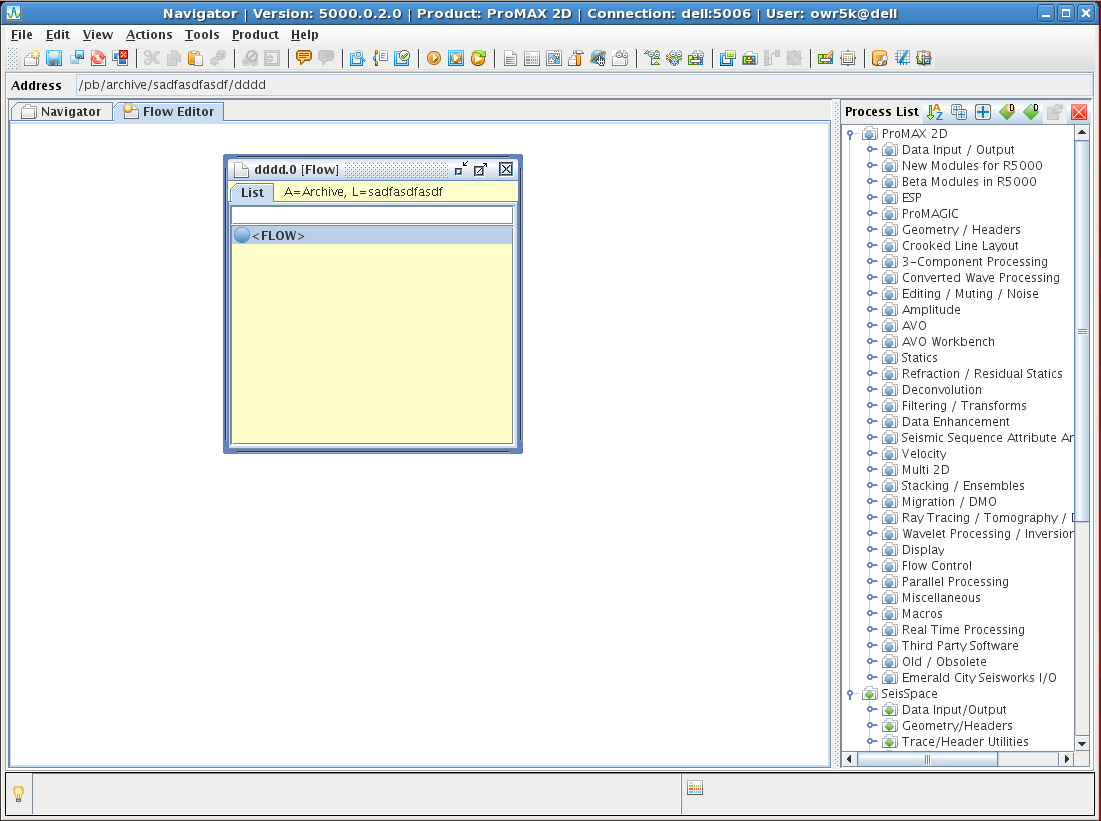1101x821 pixels.
Task: Open the Help menu
Action: tap(305, 34)
